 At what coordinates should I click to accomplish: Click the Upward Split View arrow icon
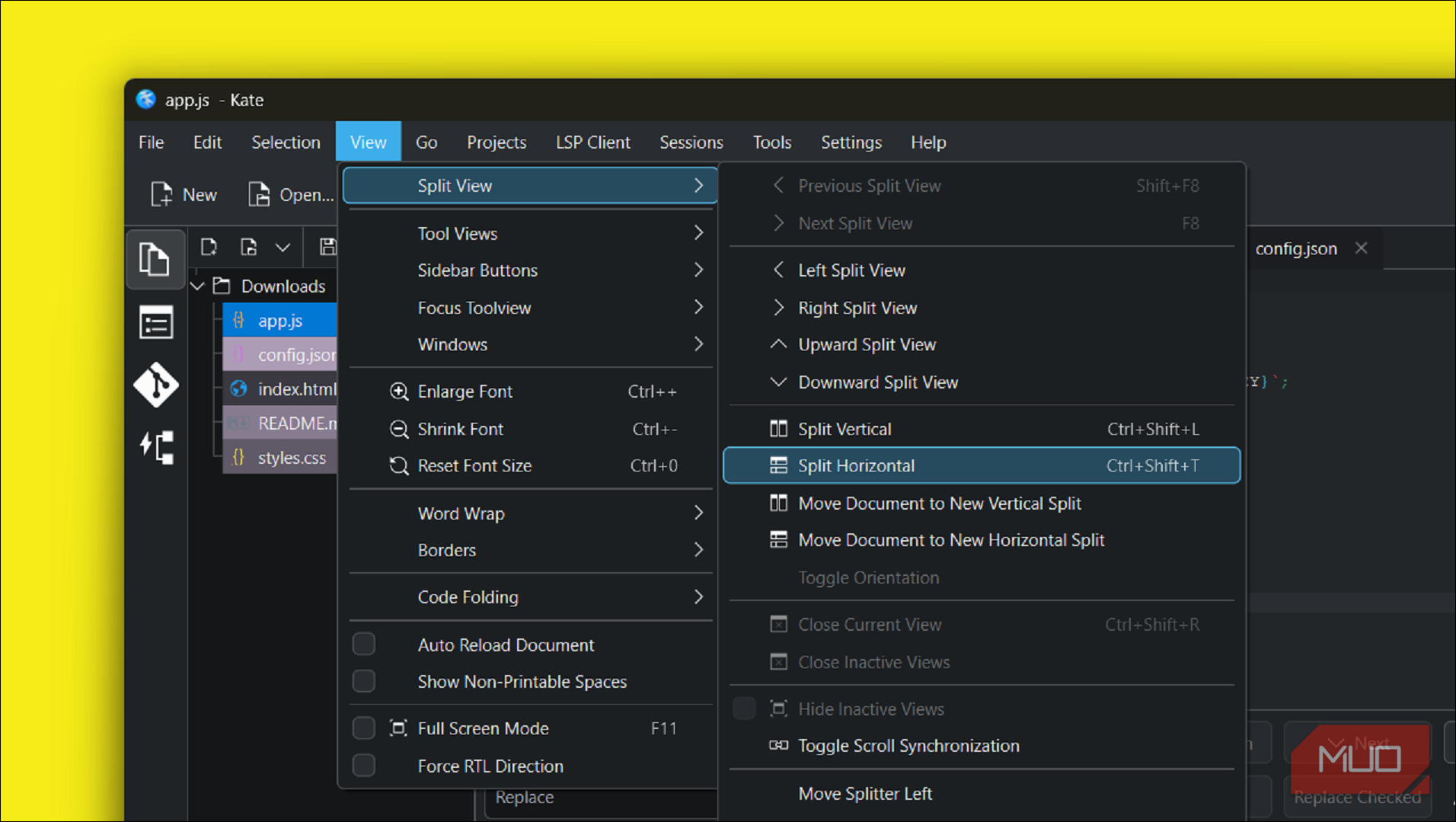[778, 344]
